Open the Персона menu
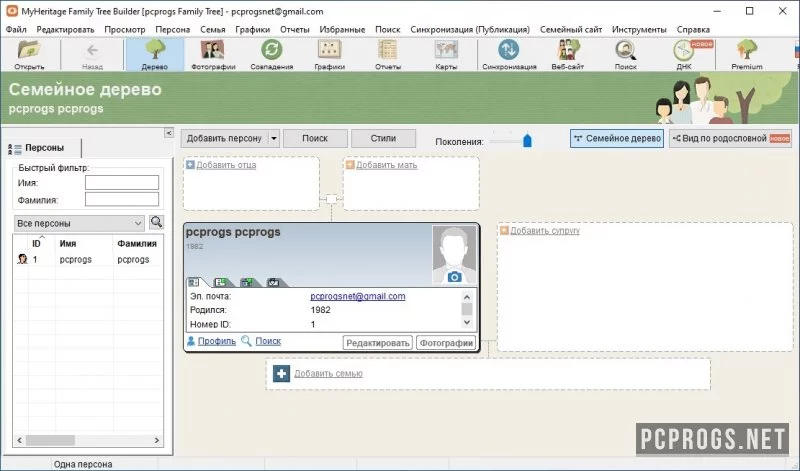This screenshot has width=800, height=471. click(173, 30)
